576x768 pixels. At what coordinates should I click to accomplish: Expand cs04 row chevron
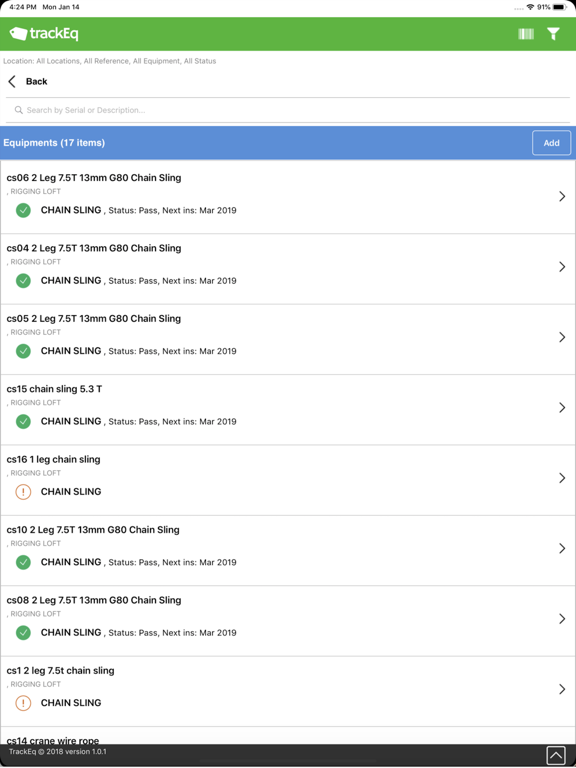562,267
